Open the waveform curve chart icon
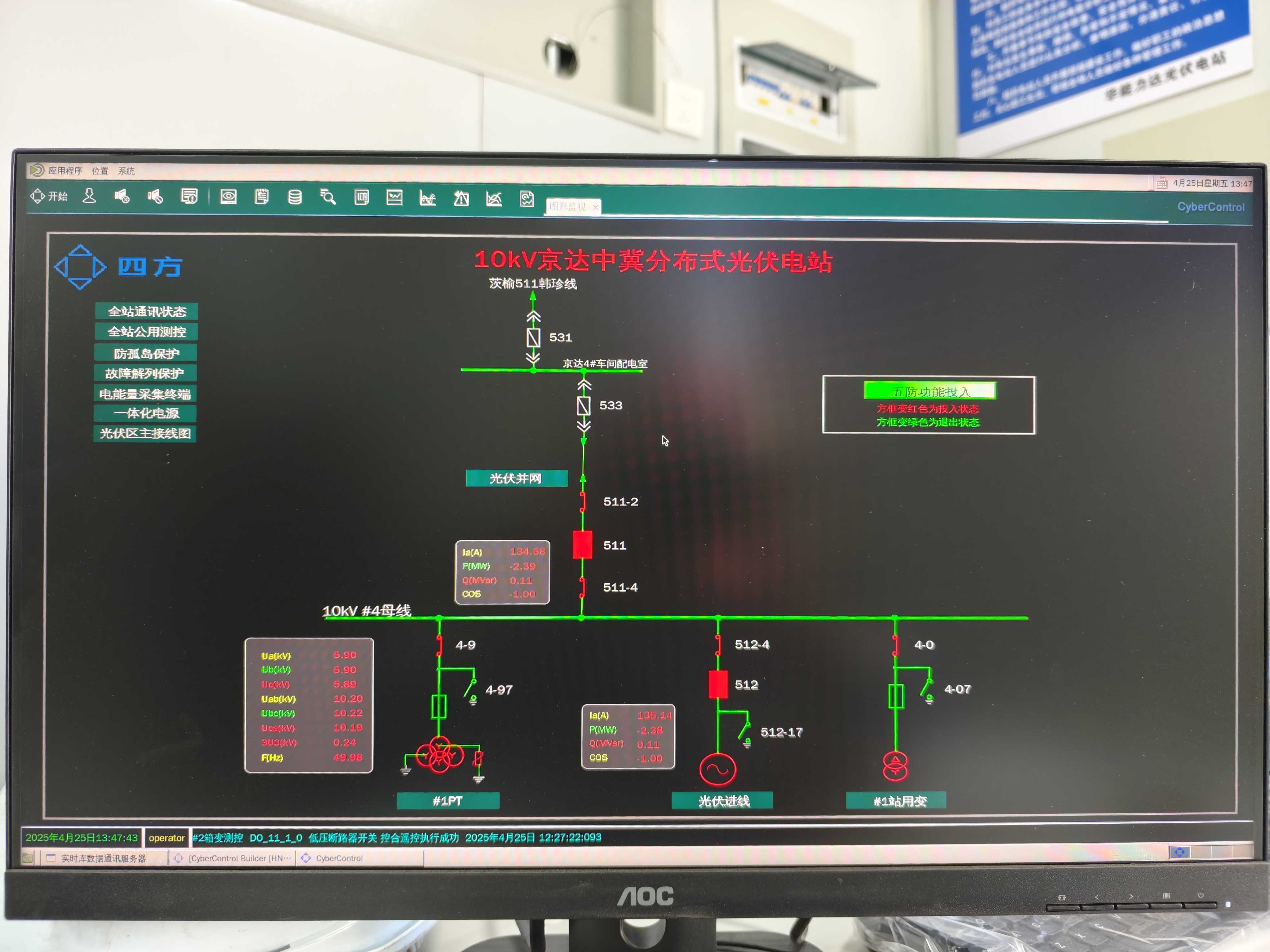Viewport: 1270px width, 952px height. tap(428, 199)
